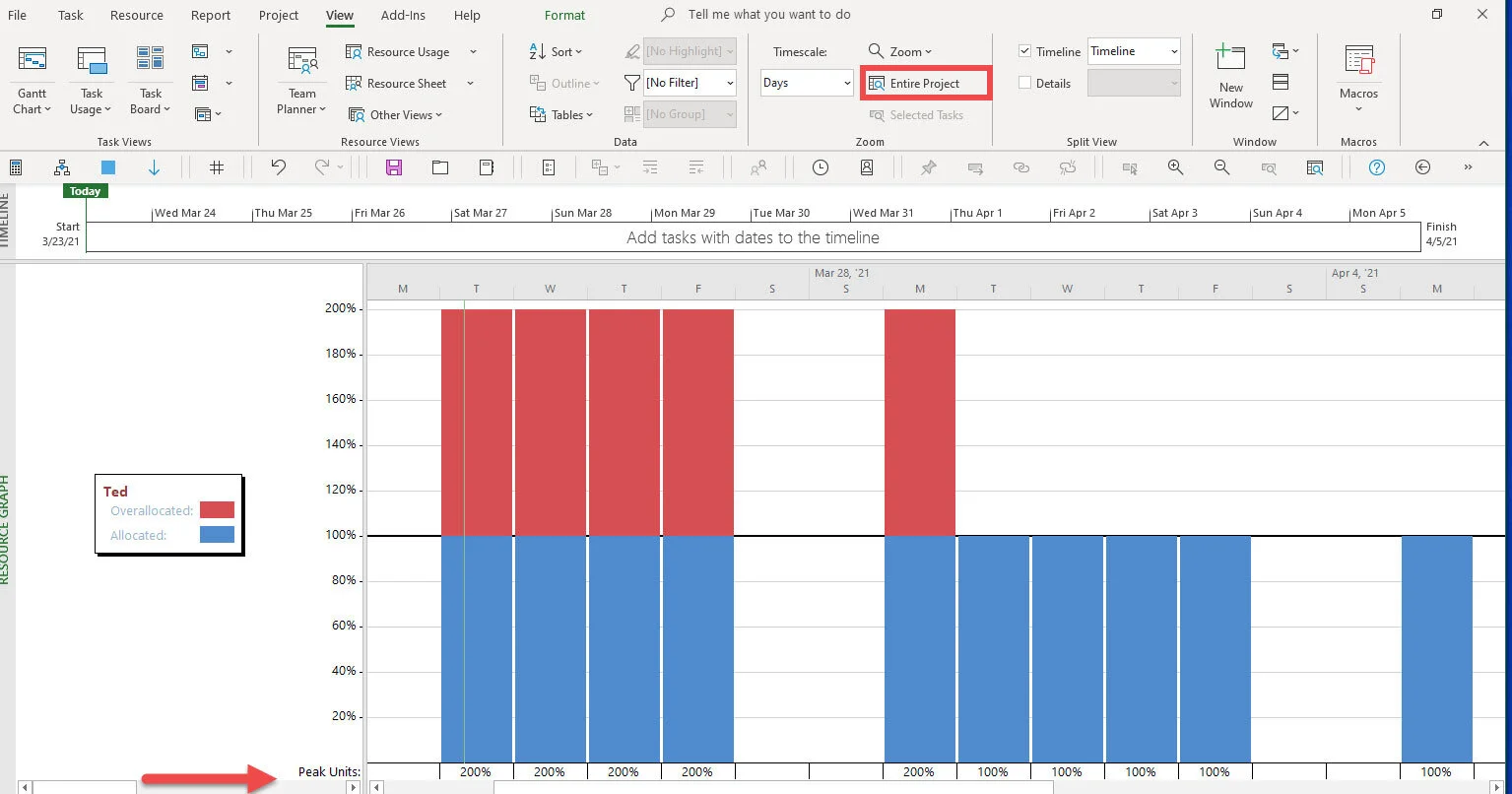Click the person badge icon in toolbar
1512x794 pixels.
point(867,167)
